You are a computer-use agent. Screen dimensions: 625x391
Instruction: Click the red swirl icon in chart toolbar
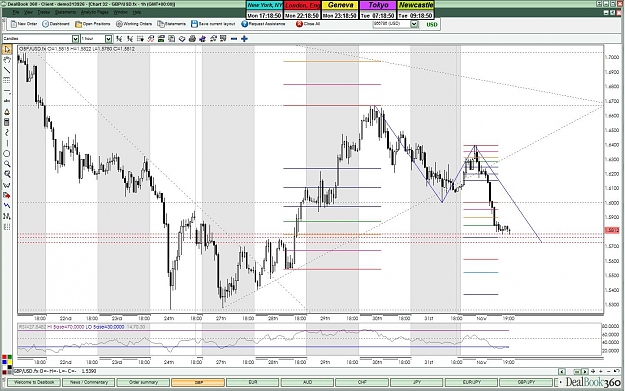pos(151,39)
